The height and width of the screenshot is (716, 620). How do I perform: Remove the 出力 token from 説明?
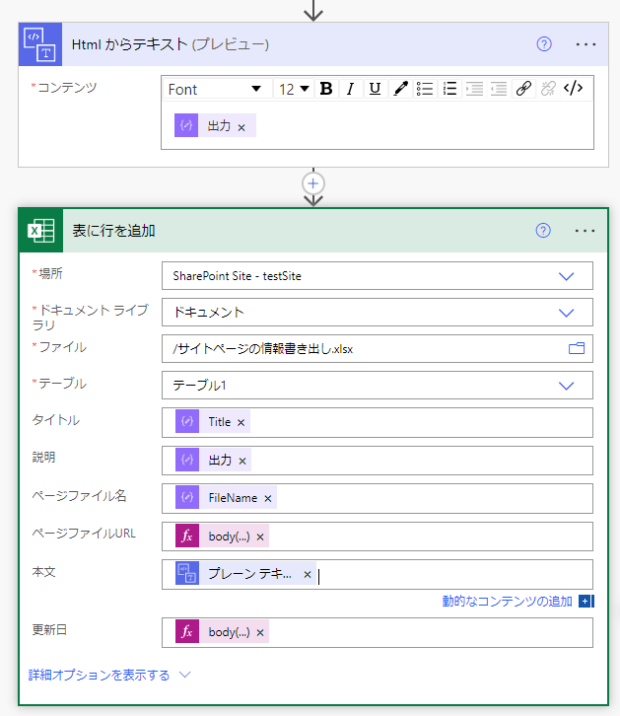(242, 461)
